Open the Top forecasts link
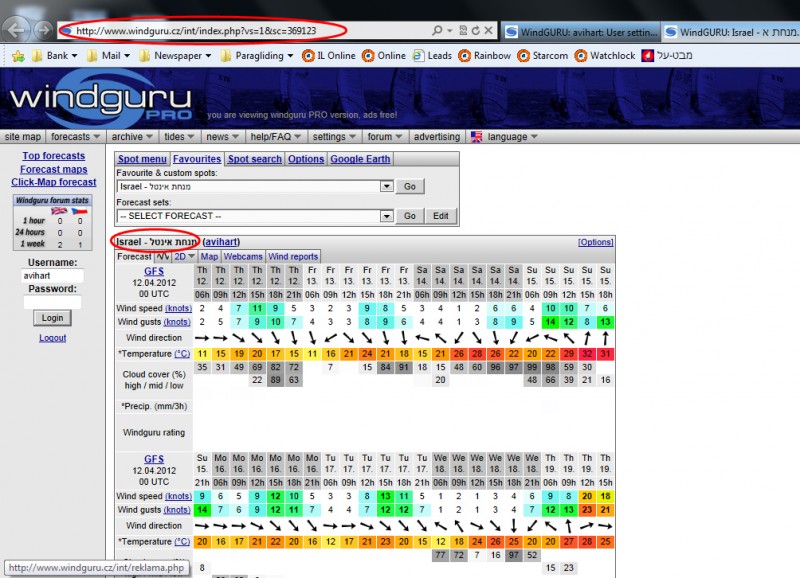 click(54, 156)
